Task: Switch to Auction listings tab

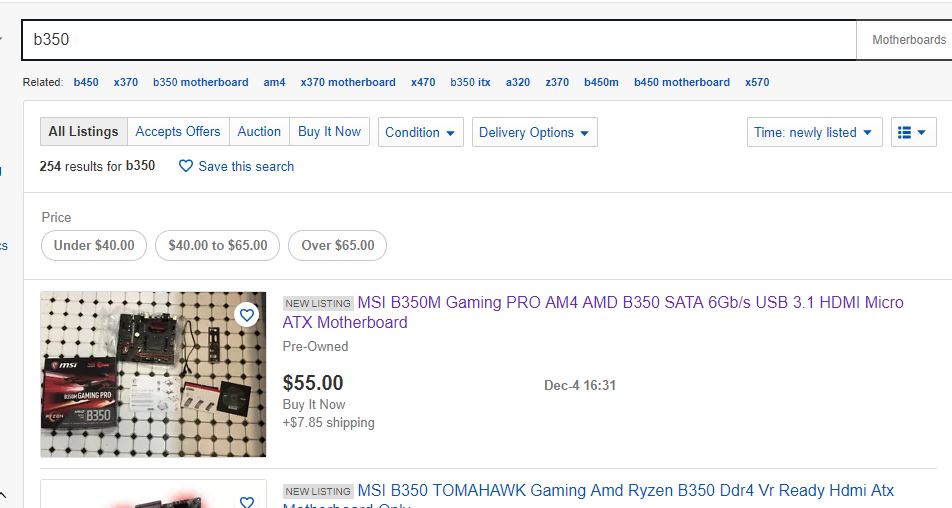Action: 259,132
